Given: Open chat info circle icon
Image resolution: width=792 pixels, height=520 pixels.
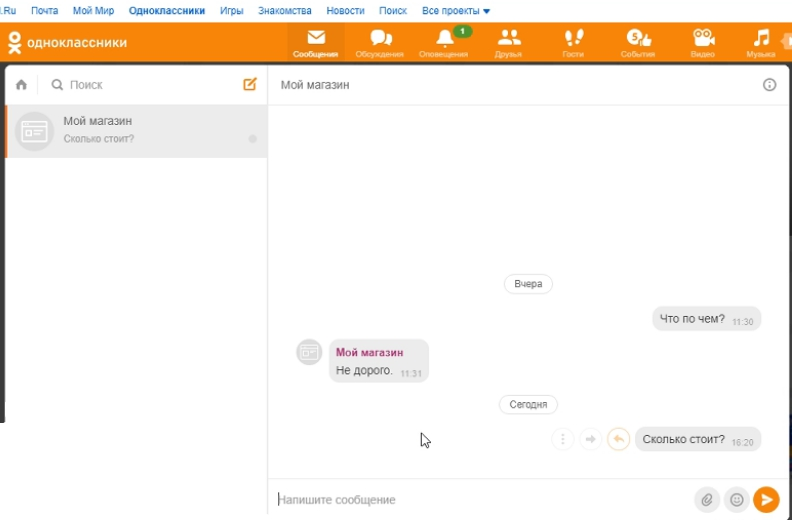Looking at the screenshot, I should 769,85.
